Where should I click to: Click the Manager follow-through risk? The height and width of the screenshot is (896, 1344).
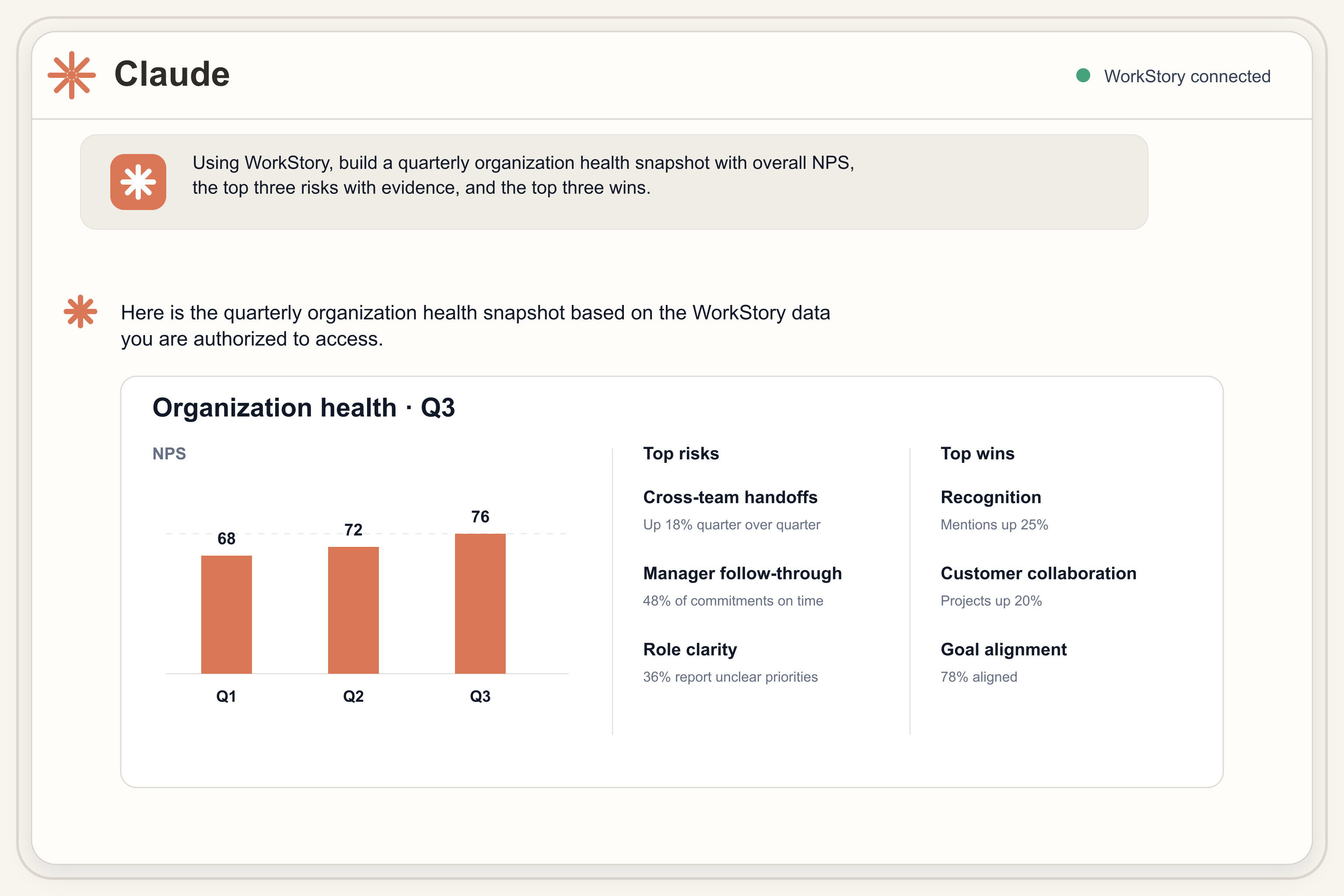click(742, 573)
